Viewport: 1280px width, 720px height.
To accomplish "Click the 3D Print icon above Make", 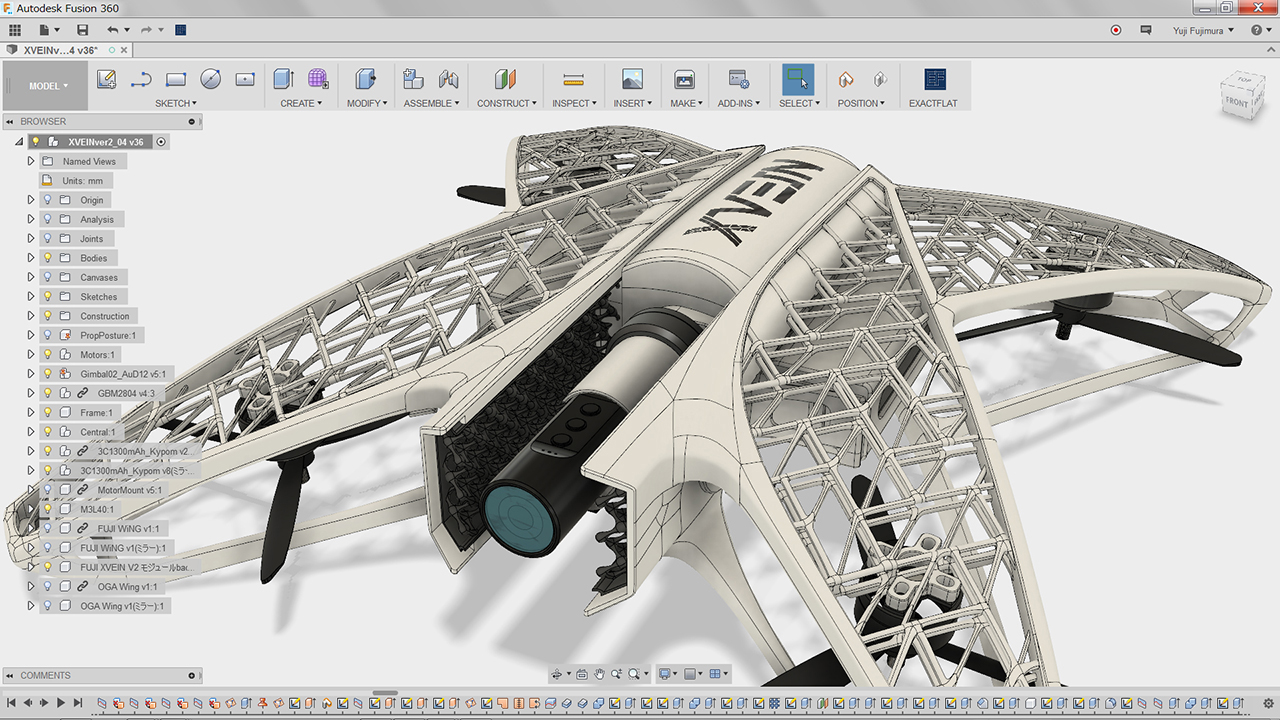I will [684, 79].
